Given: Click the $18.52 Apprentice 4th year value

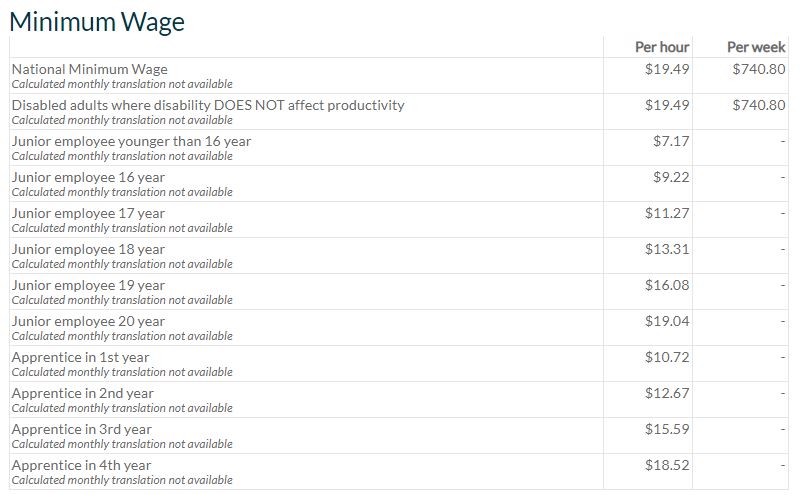Looking at the screenshot, I should click(667, 465).
